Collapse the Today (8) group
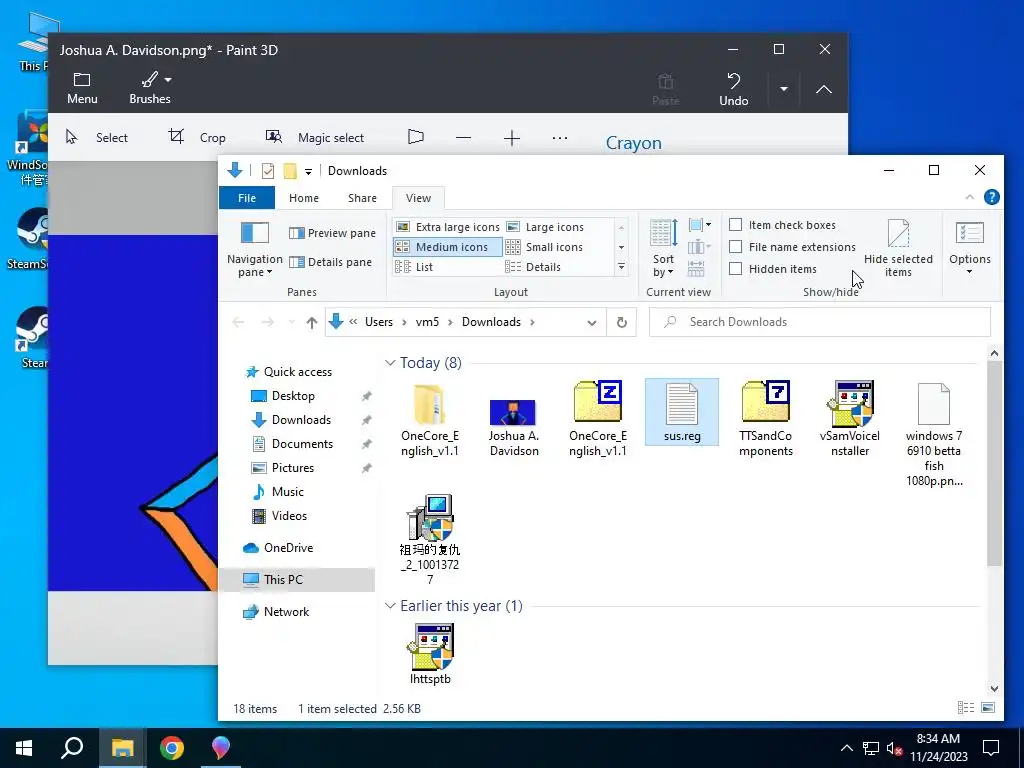Screen dimensions: 1024x768 [x=390, y=362]
